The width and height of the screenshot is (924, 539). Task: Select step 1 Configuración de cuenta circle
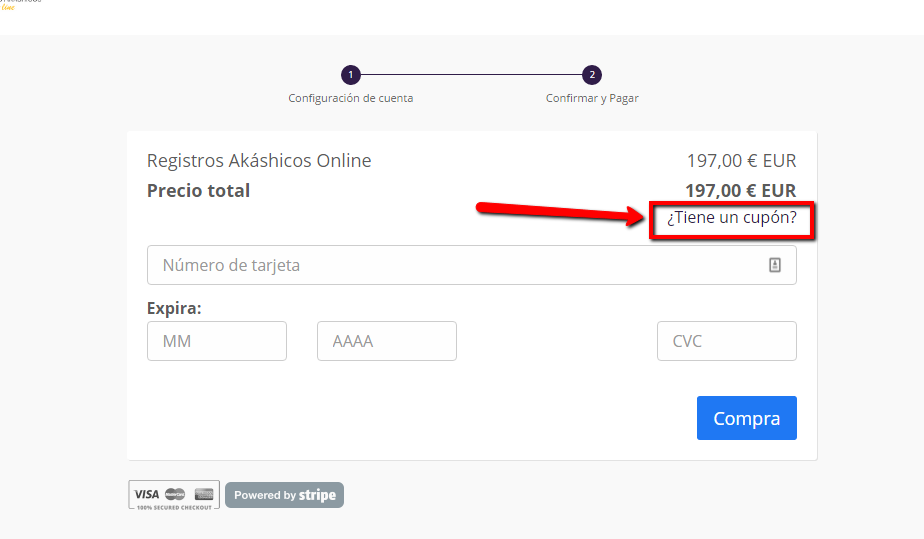click(351, 75)
